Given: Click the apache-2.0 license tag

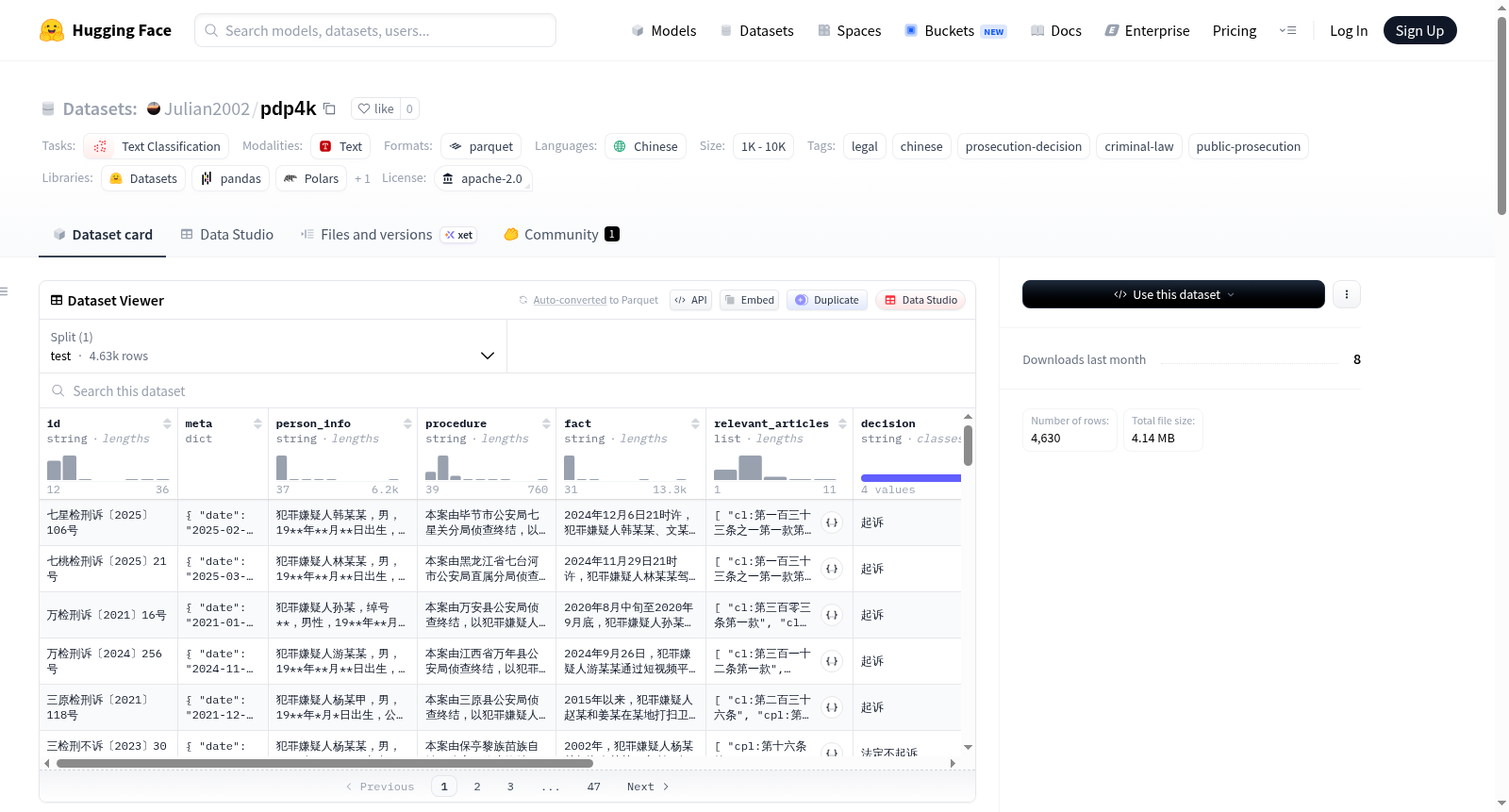Looking at the screenshot, I should click(x=483, y=178).
